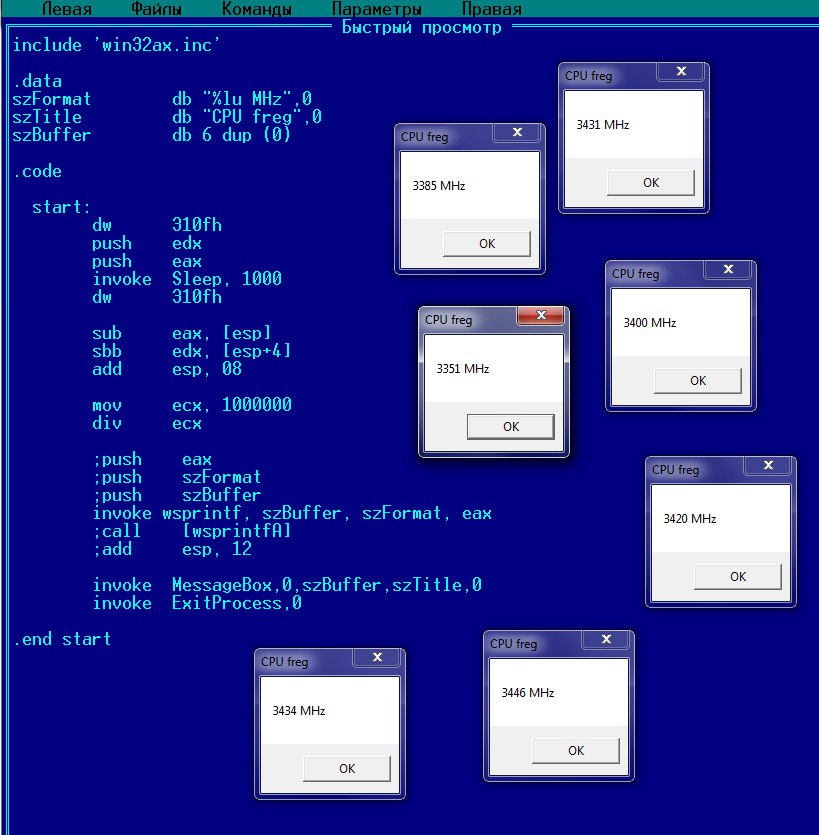Screen dimensions: 819x835
Task: Click the '3385 MHz' message text
Action: click(x=439, y=186)
